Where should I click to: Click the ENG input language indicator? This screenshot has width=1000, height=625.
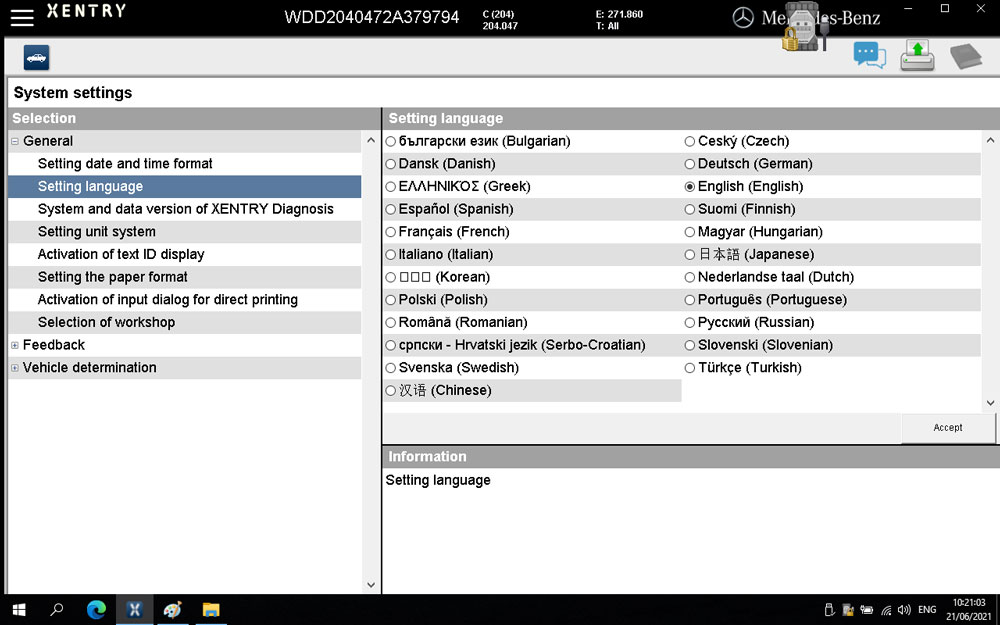click(x=927, y=610)
